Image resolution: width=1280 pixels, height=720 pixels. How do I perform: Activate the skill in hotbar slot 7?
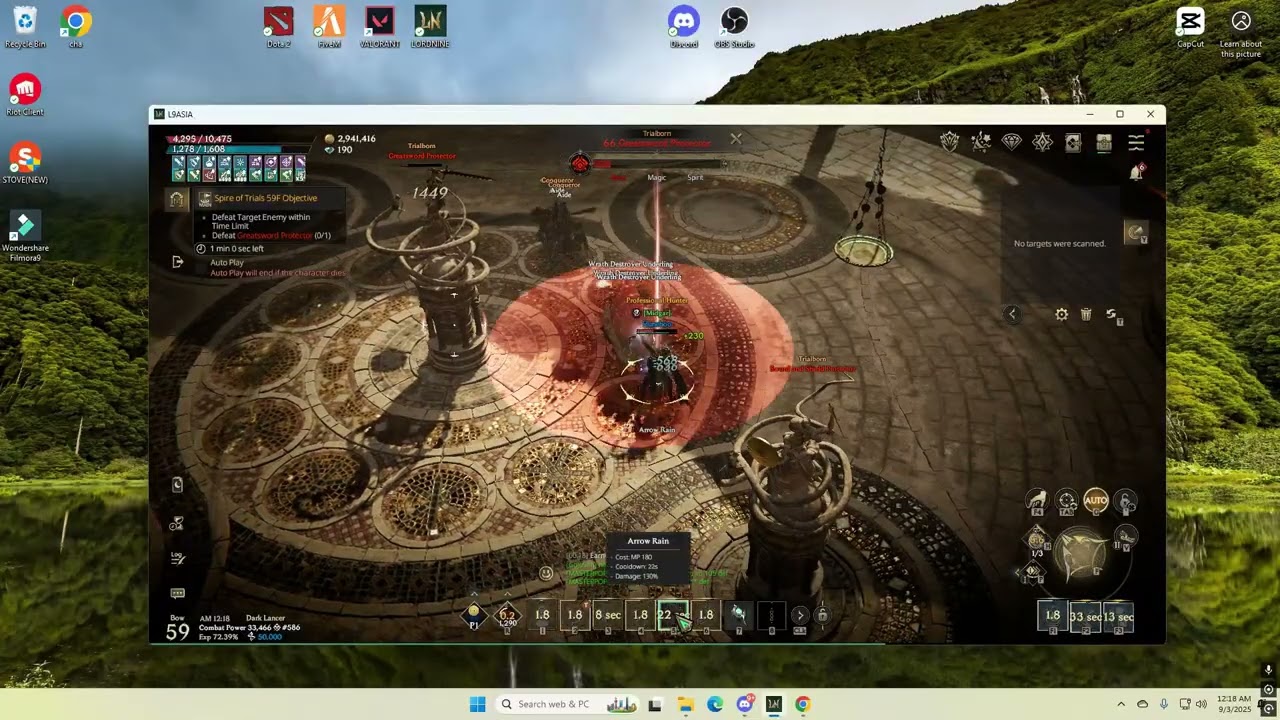(738, 616)
